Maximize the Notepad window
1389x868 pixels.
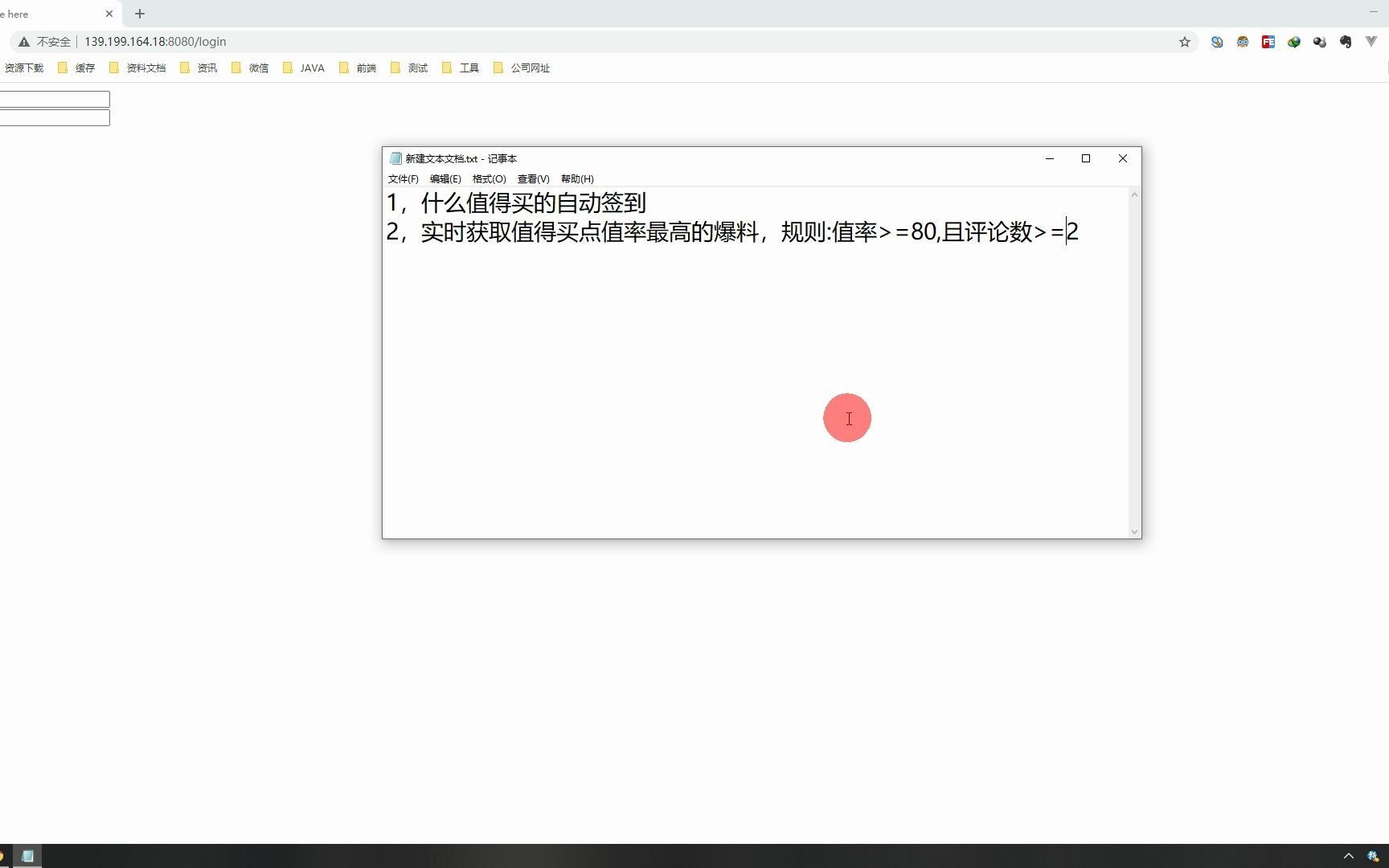pos(1086,158)
